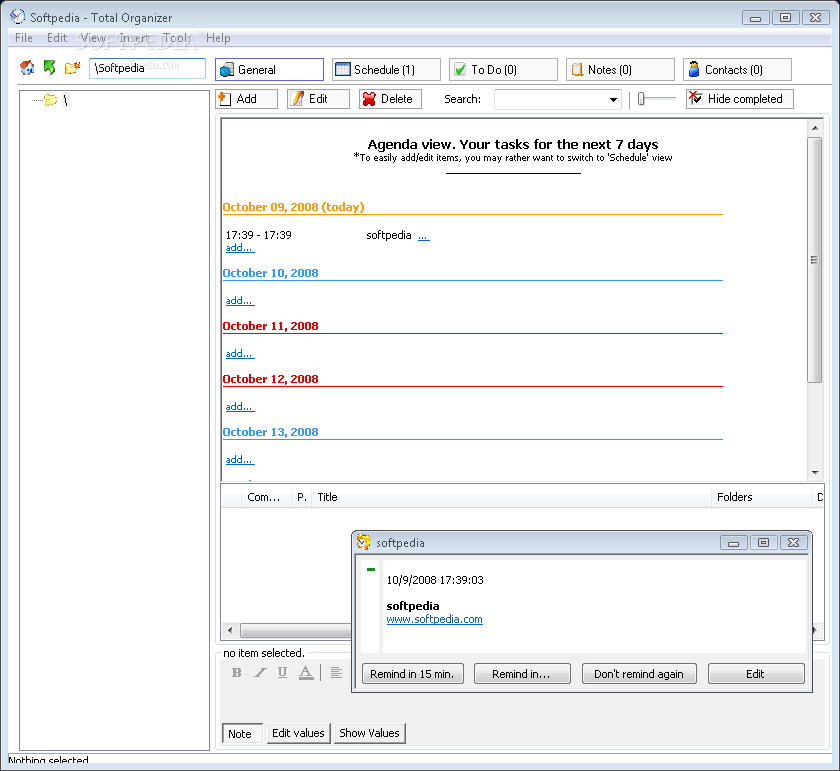
Task: Click the Folders column header
Action: tap(761, 497)
